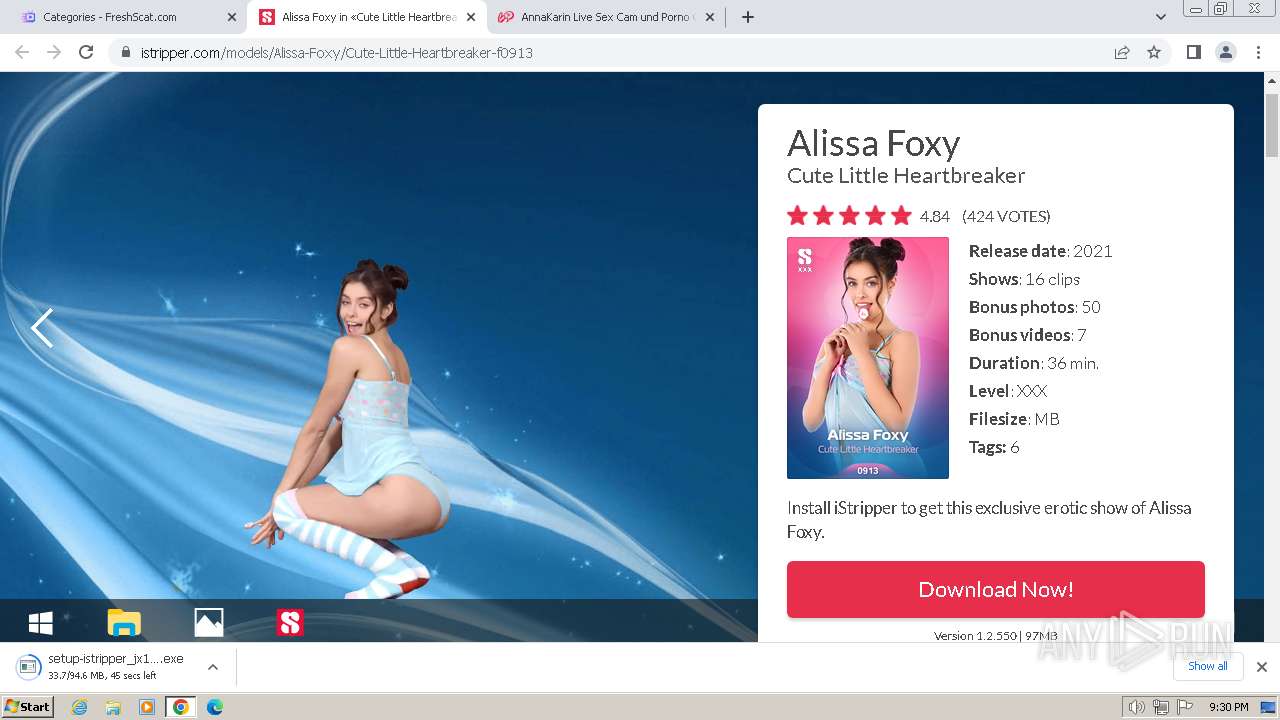Share this page via share icon
The width and height of the screenshot is (1280, 720).
click(x=1122, y=52)
